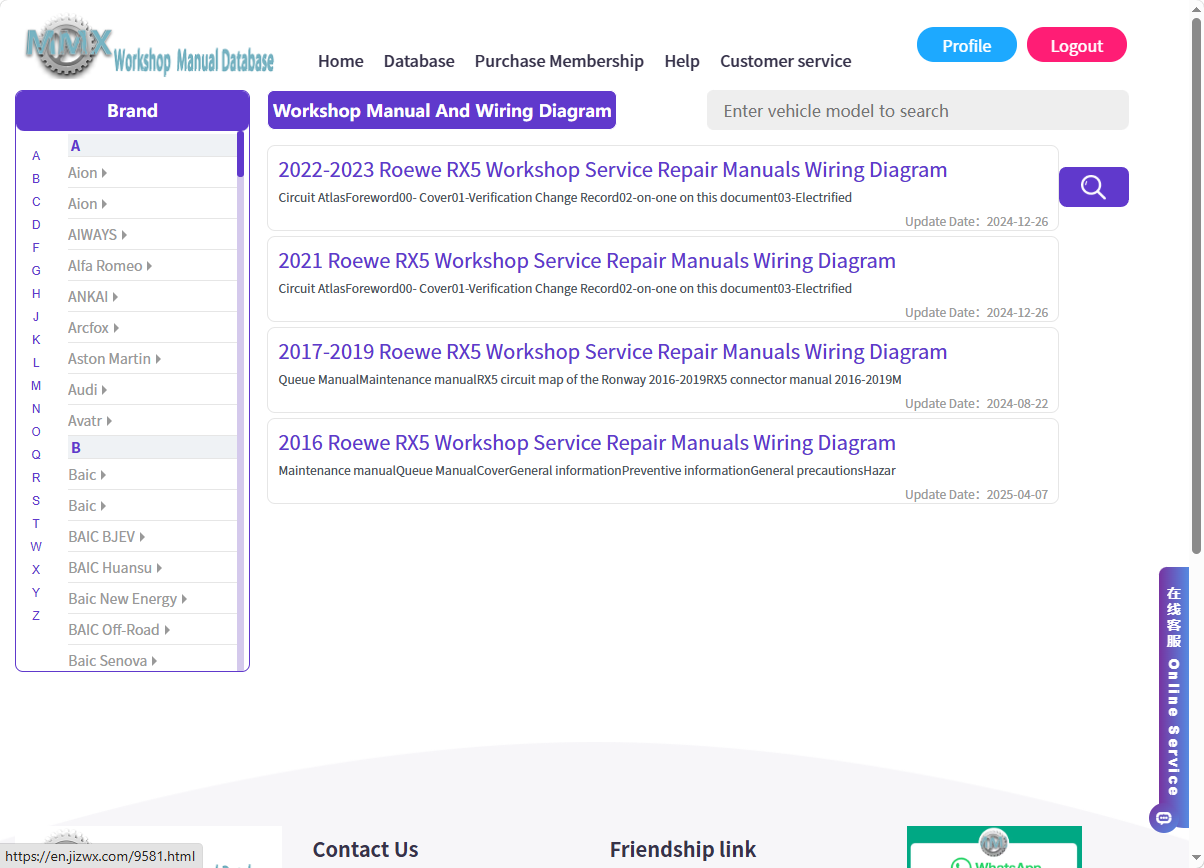Open the Database menu item

click(419, 61)
